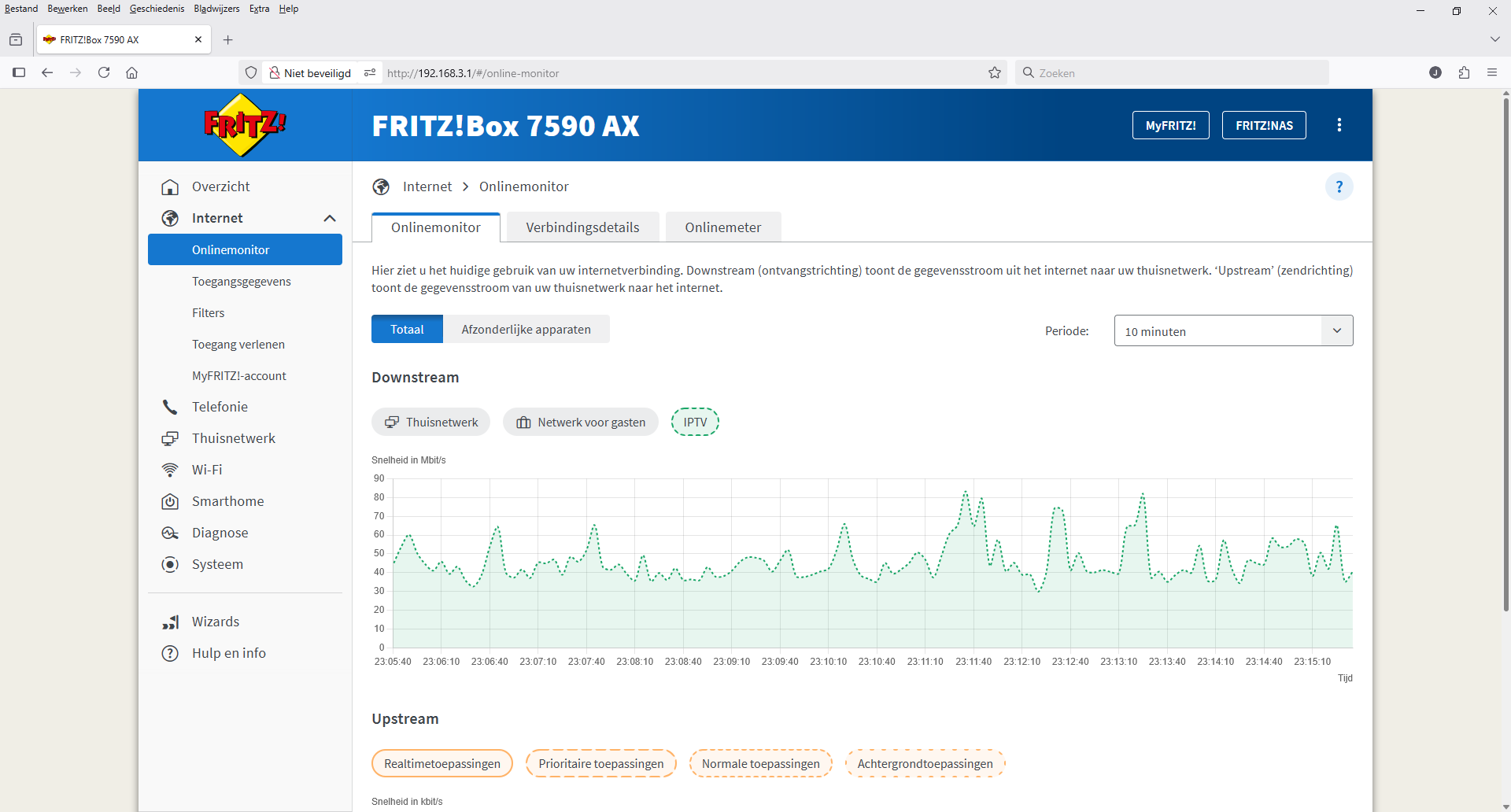Toggle the Normale toepassingen upstream filter

761,763
